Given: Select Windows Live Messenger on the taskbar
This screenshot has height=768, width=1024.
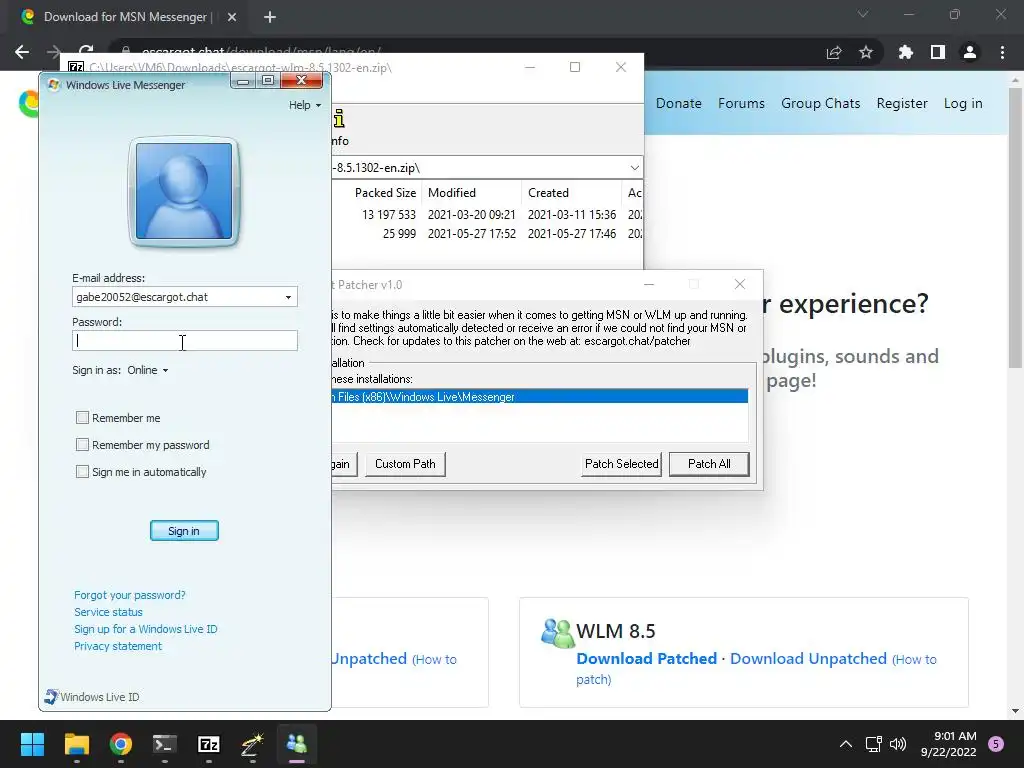Looking at the screenshot, I should pyautogui.click(x=296, y=744).
